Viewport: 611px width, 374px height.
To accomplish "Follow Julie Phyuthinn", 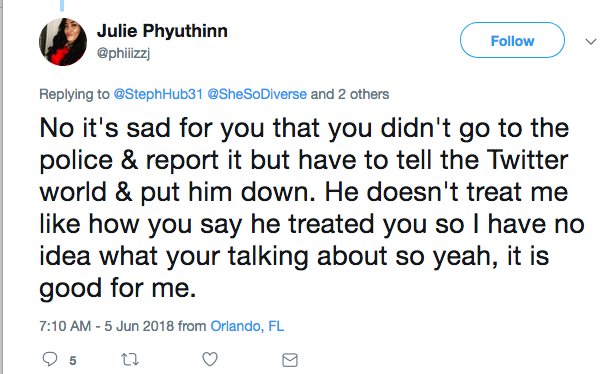I will pos(512,40).
